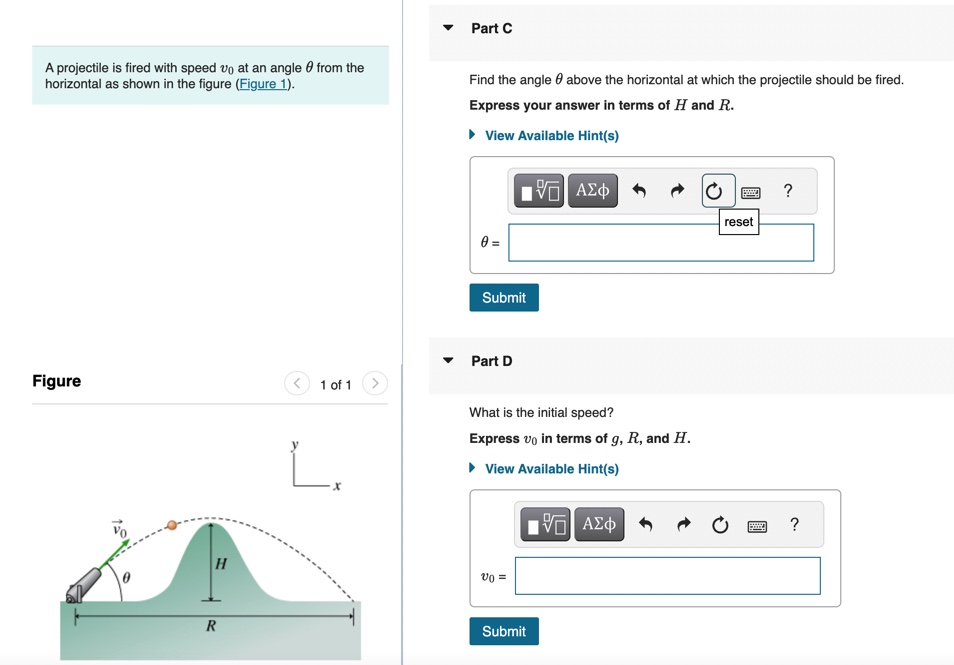Submit the answer for Part C
Screen dimensions: 954x665
click(503, 297)
